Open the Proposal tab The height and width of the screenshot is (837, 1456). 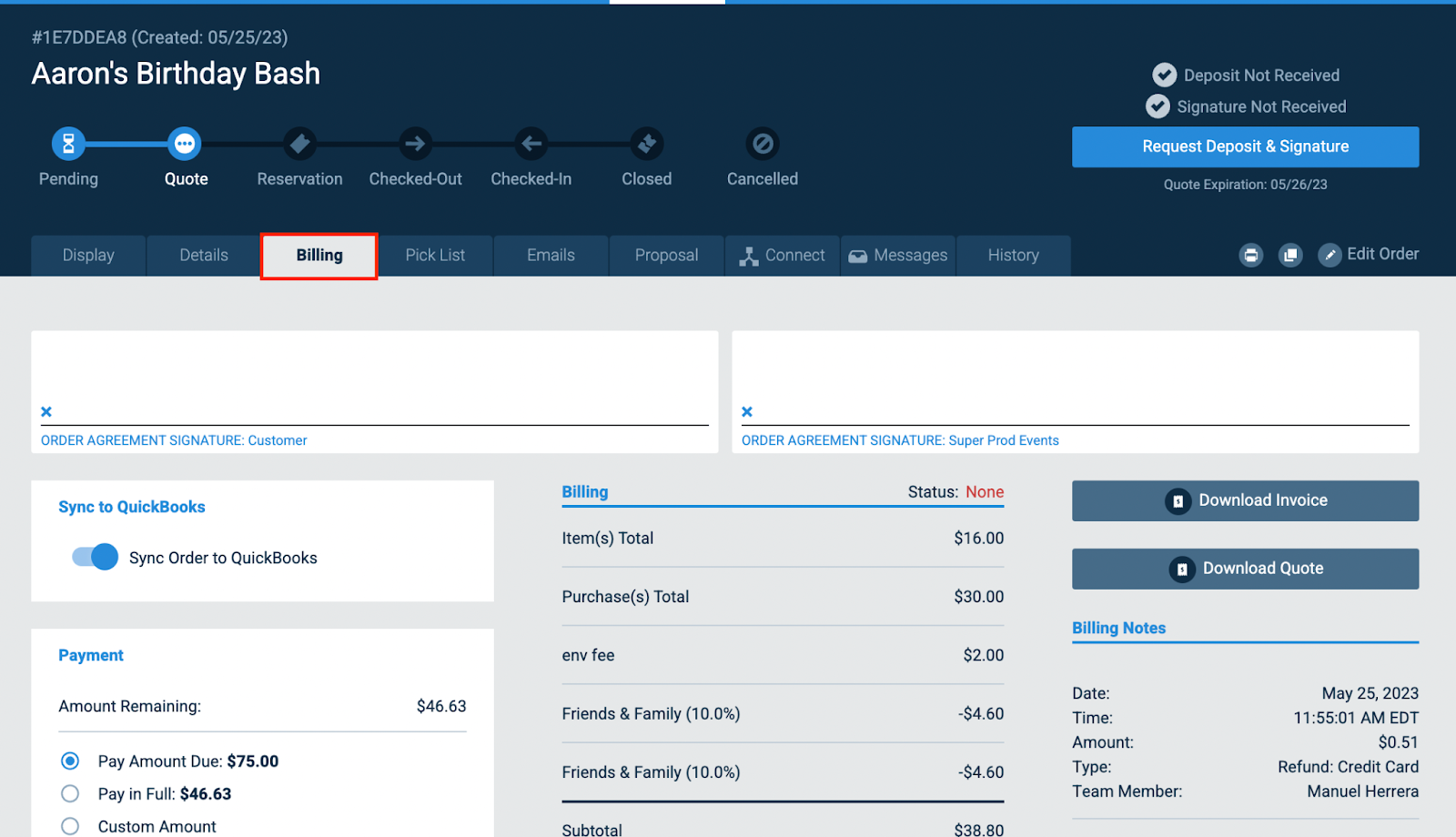click(x=666, y=255)
